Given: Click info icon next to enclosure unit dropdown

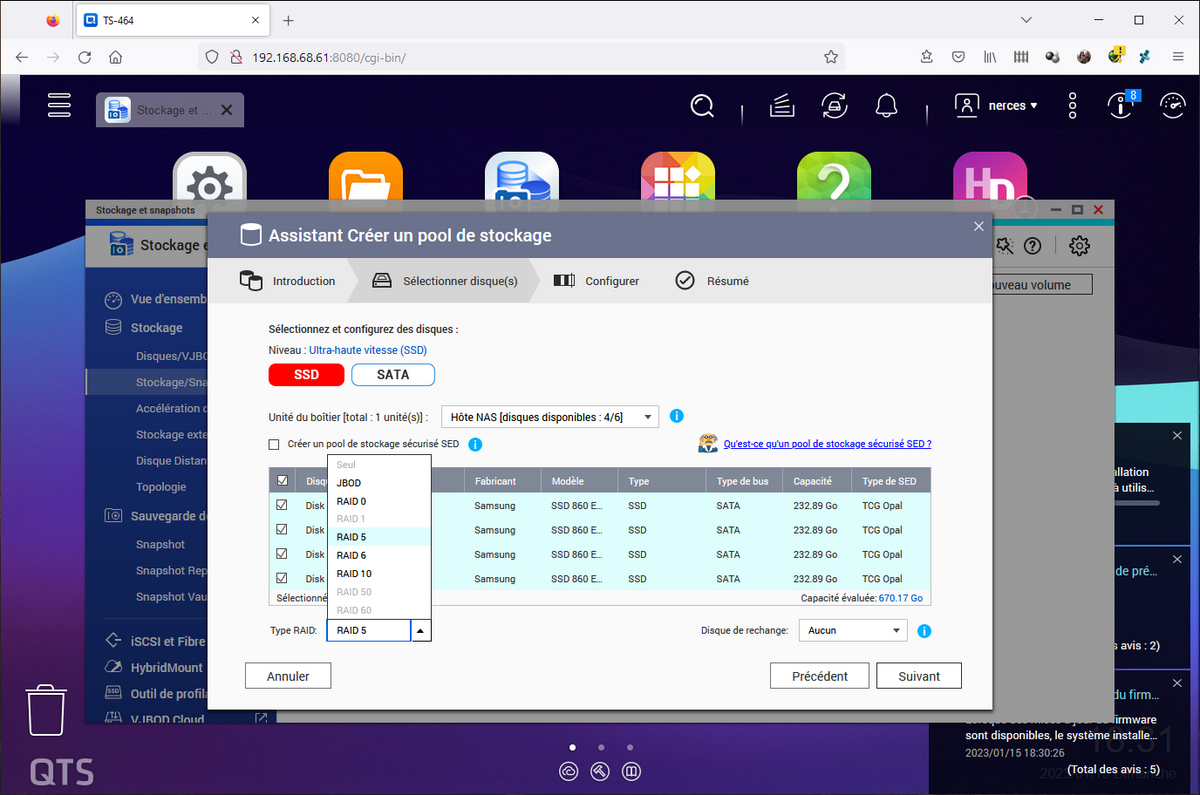Looking at the screenshot, I should click(677, 416).
